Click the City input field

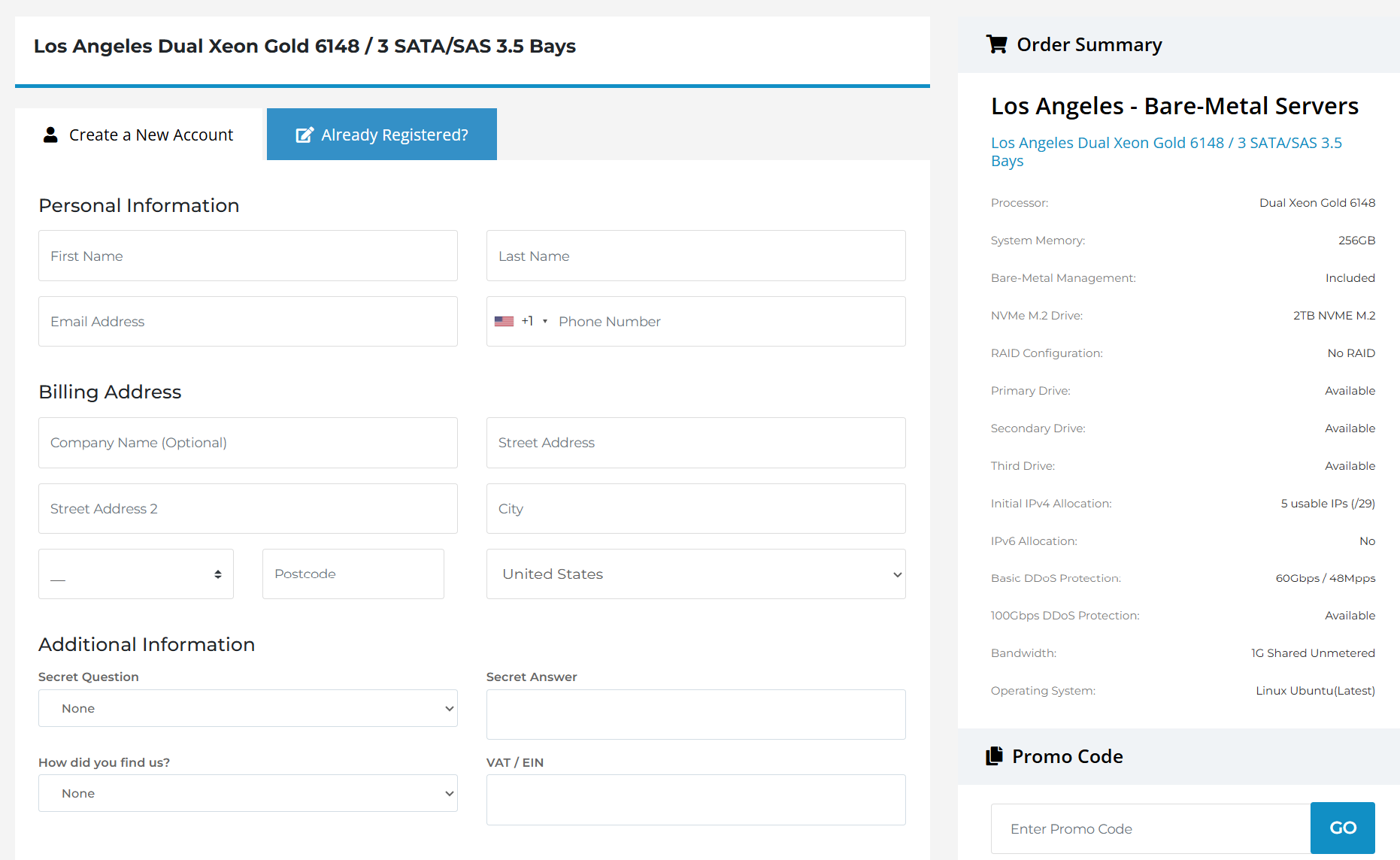click(x=695, y=508)
